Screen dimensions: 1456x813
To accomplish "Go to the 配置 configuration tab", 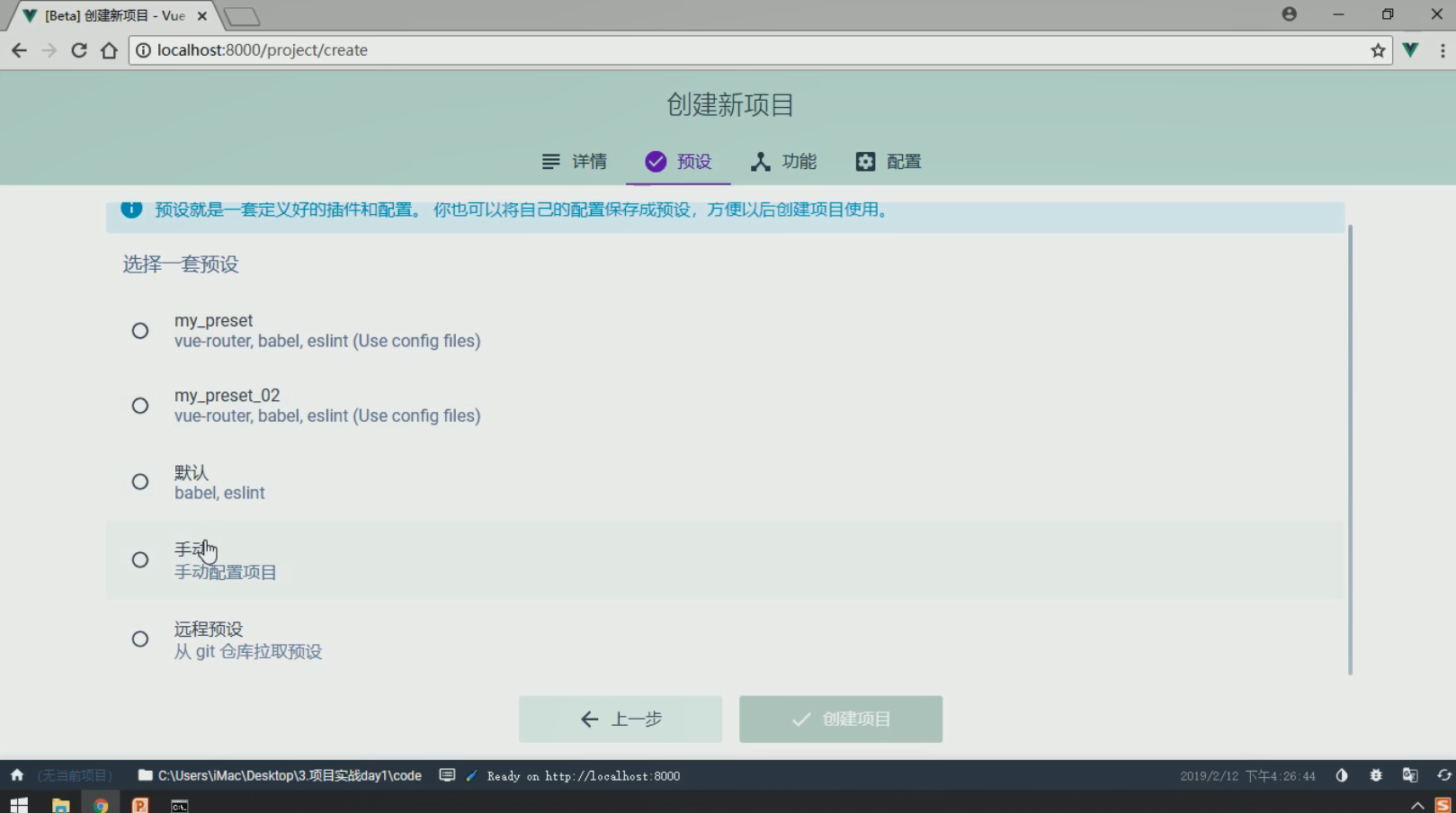I will pyautogui.click(x=889, y=162).
